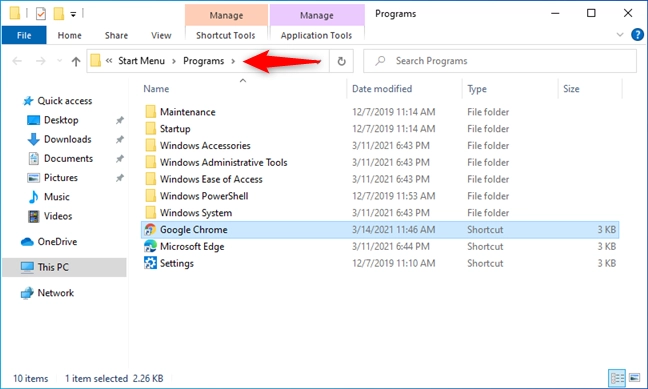Sort by Date modified column

(382, 89)
